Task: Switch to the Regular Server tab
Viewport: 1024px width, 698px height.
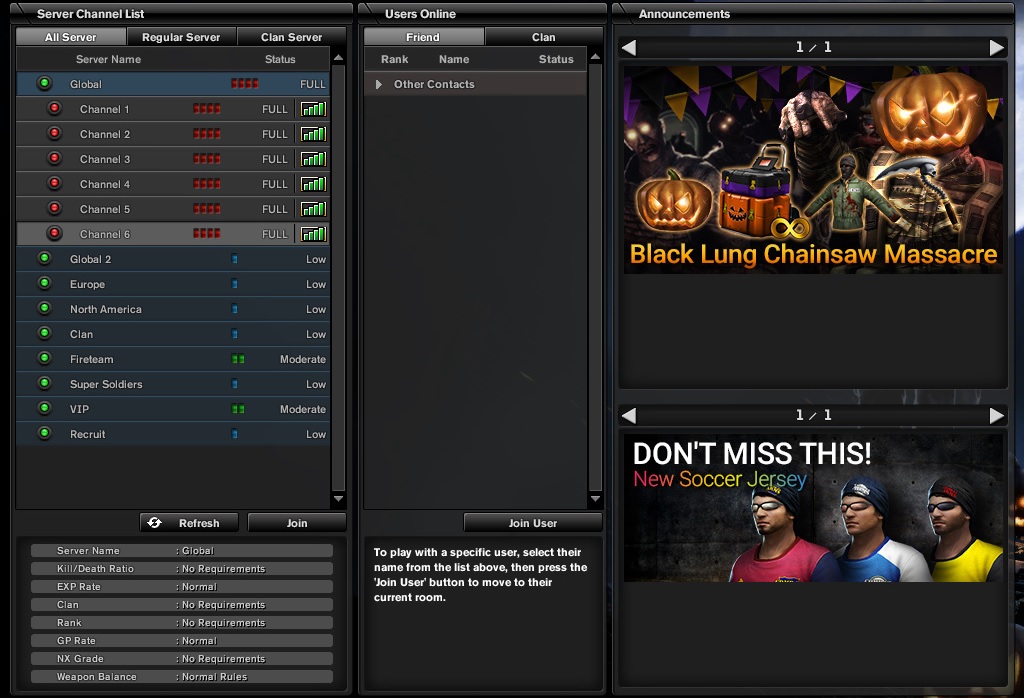Action: click(x=181, y=37)
